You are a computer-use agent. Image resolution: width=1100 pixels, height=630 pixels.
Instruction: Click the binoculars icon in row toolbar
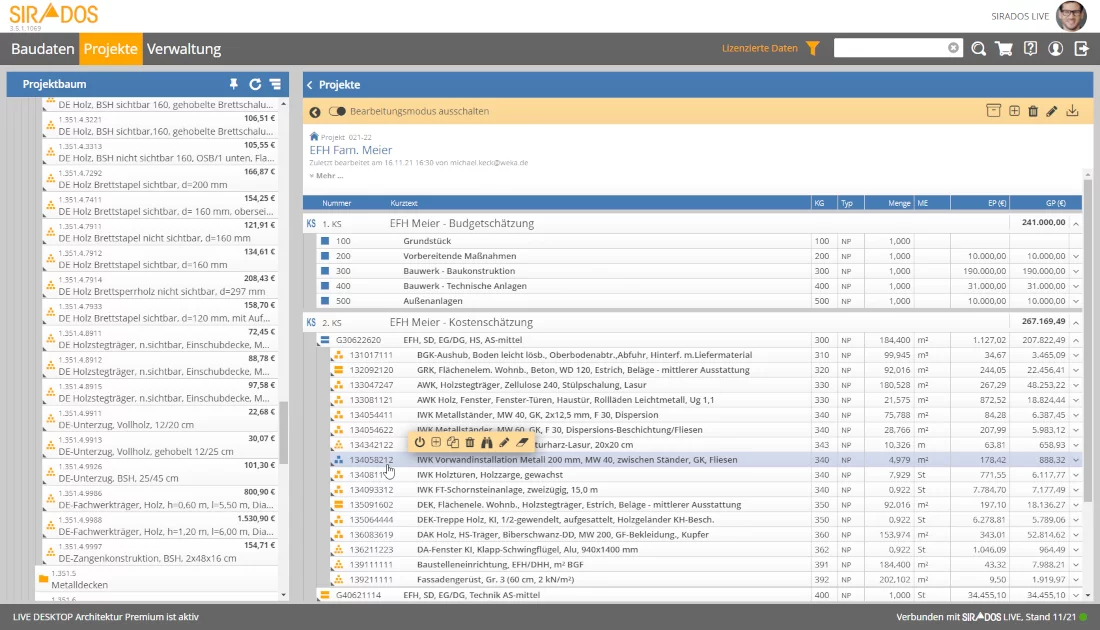487,442
